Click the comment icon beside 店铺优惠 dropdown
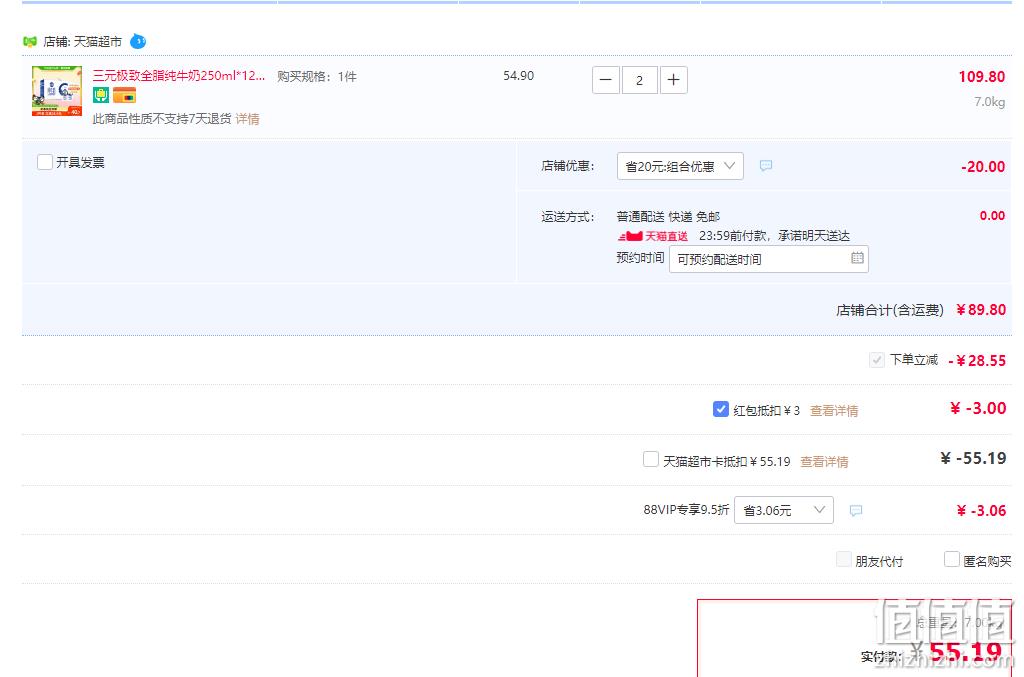Image resolution: width=1024 pixels, height=677 pixels. (x=766, y=166)
